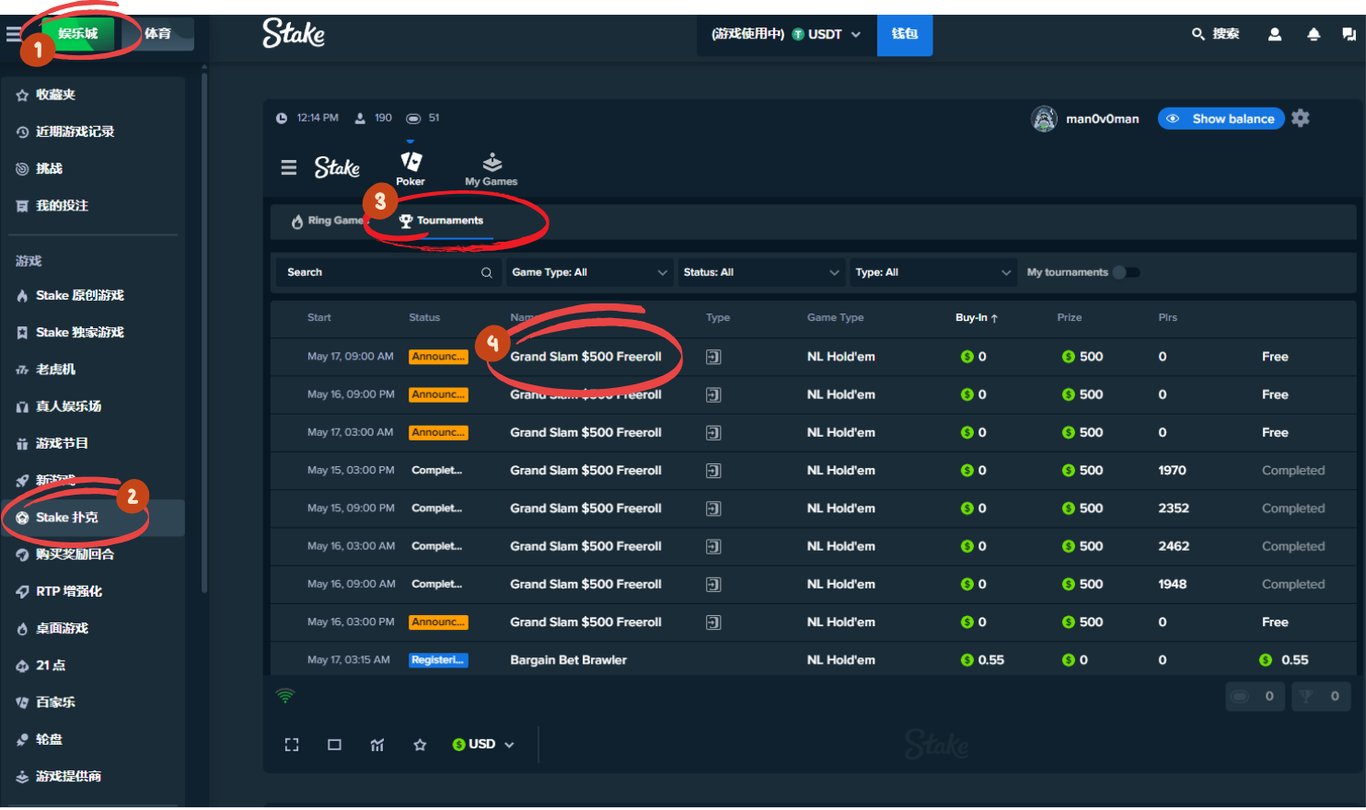Favorite the game with star icon
This screenshot has width=1366, height=810.
pos(420,745)
